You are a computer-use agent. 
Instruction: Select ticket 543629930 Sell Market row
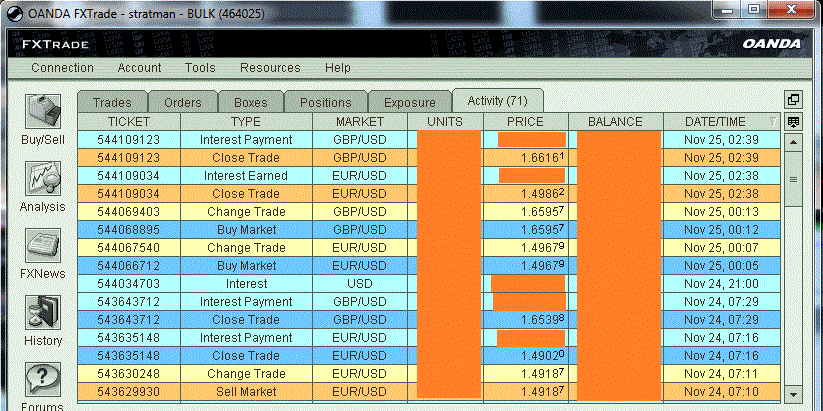429,392
